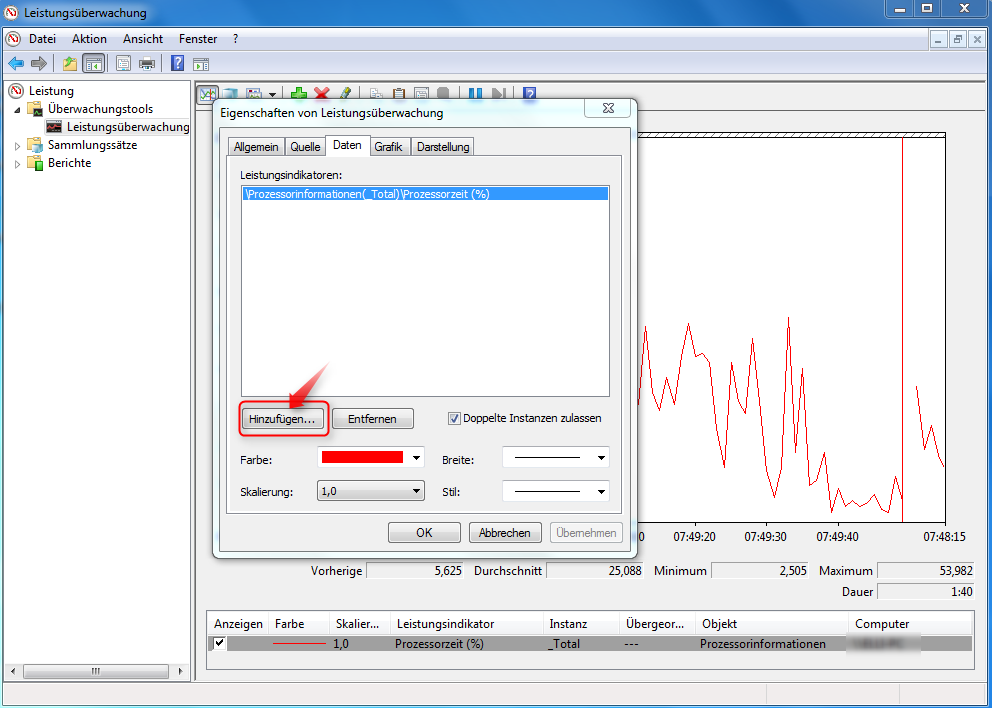Uncheck Doppelte Instanzen zulassen
The height and width of the screenshot is (708, 992).
tap(455, 418)
